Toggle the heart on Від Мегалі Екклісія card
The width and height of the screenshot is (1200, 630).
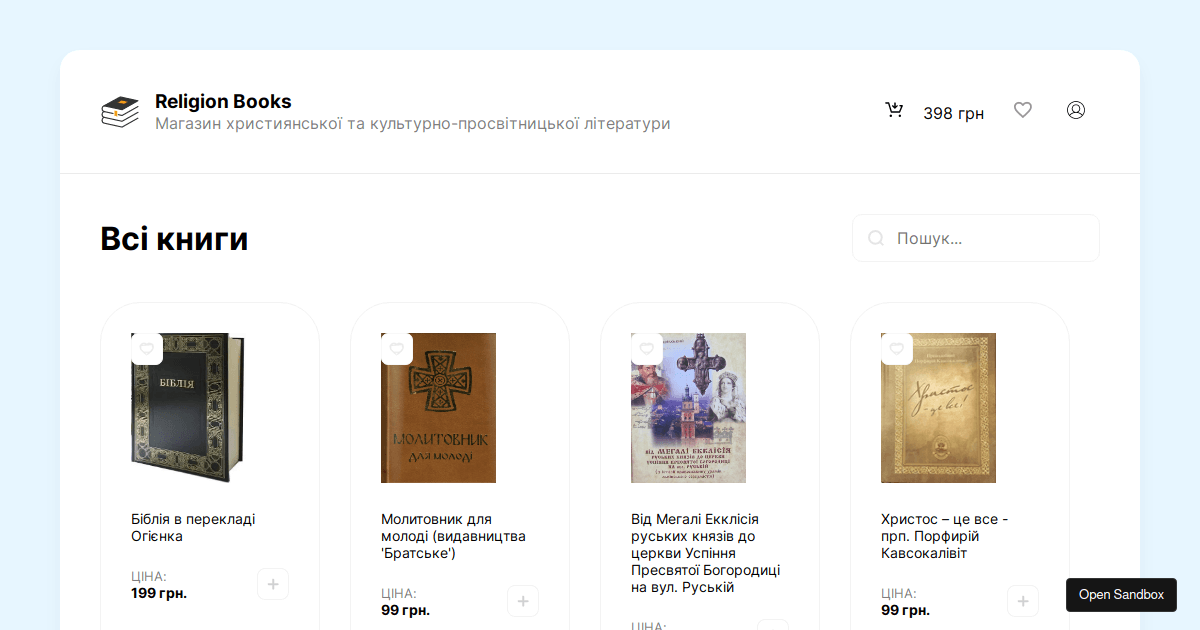[646, 349]
